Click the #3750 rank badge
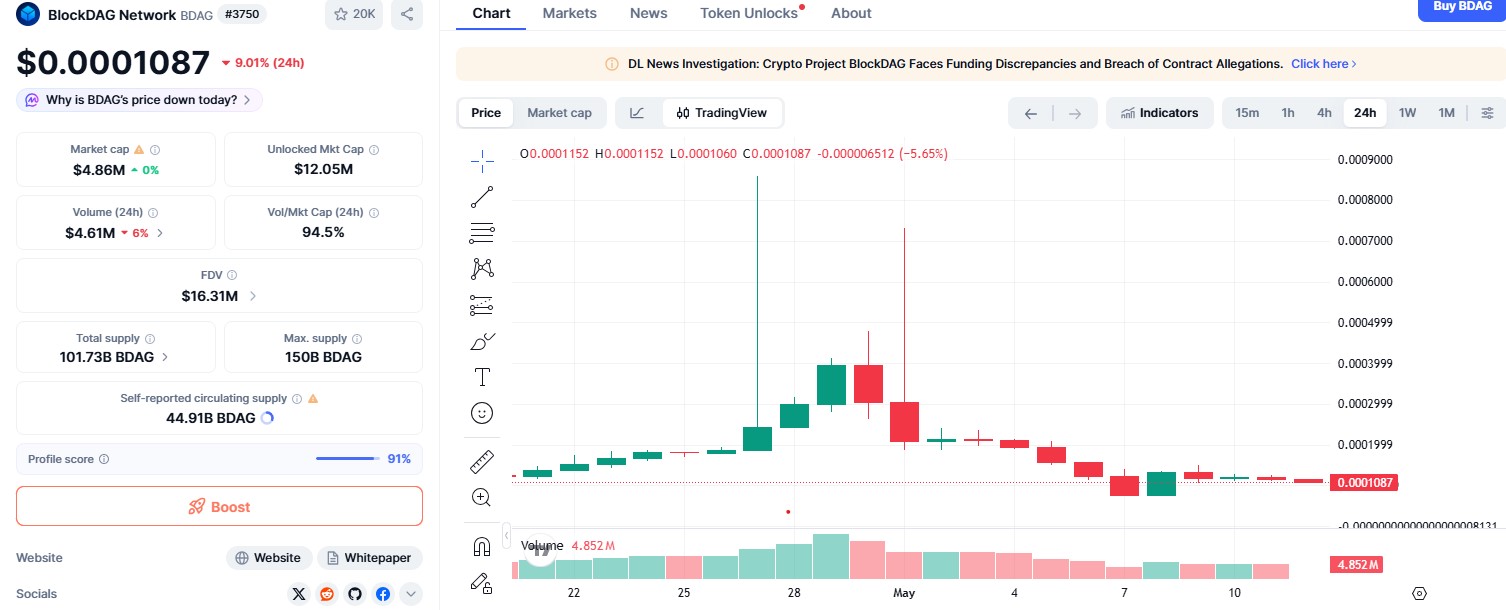This screenshot has height=610, width=1506. (x=242, y=14)
